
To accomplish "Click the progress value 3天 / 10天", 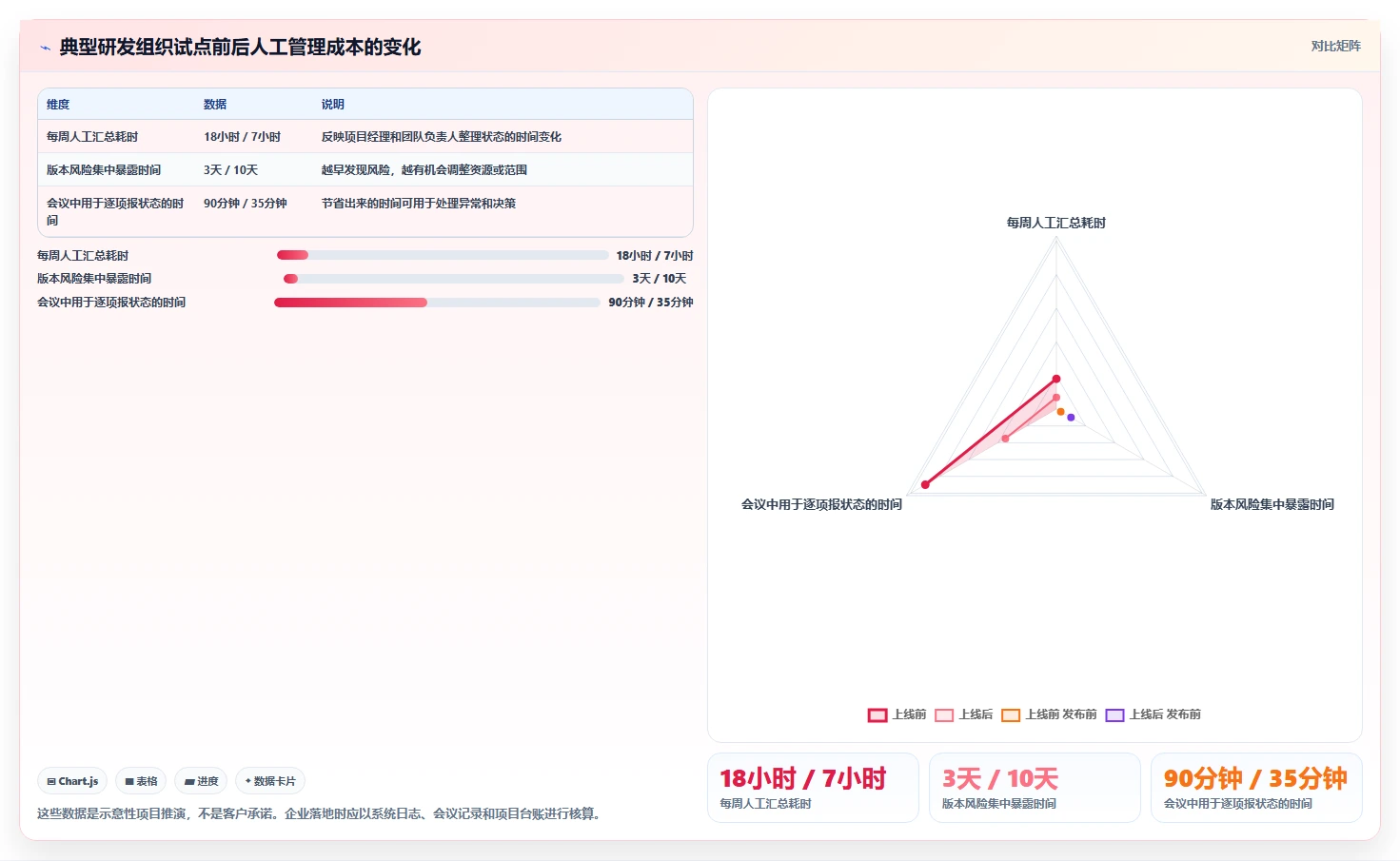I will 660,279.
